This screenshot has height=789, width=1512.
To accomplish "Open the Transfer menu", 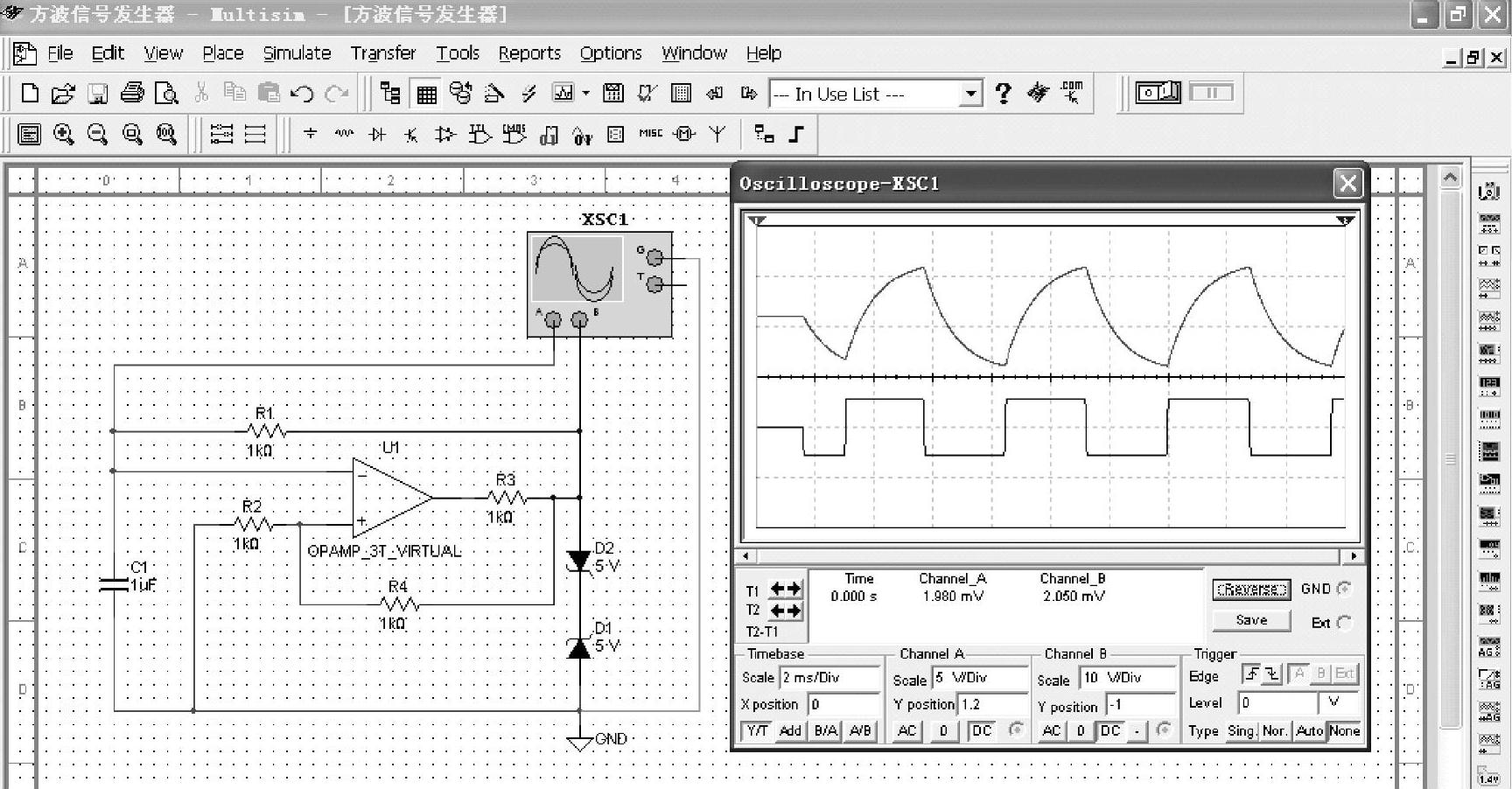I will click(x=382, y=53).
